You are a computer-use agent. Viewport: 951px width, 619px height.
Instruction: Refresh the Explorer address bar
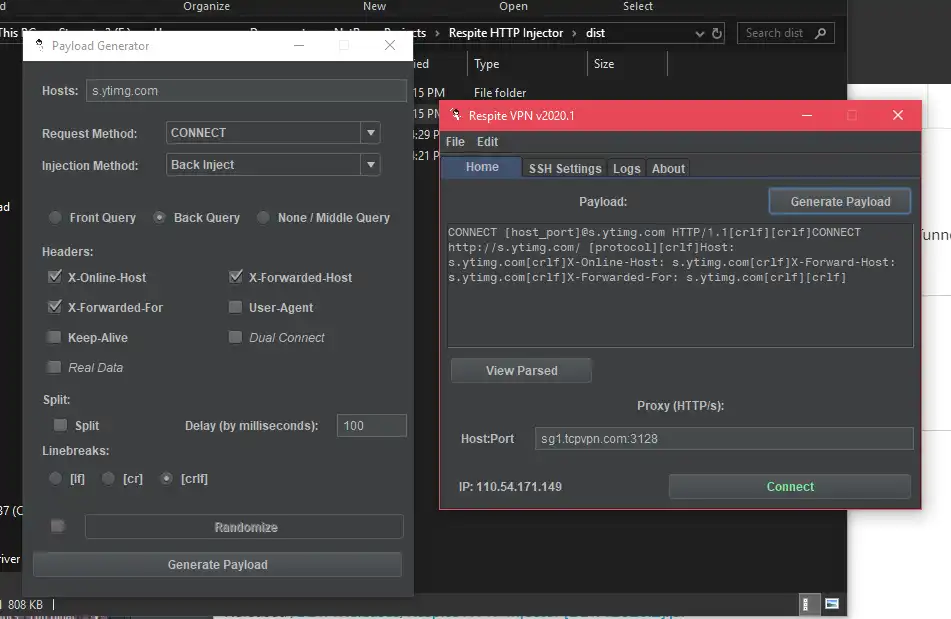pos(717,33)
